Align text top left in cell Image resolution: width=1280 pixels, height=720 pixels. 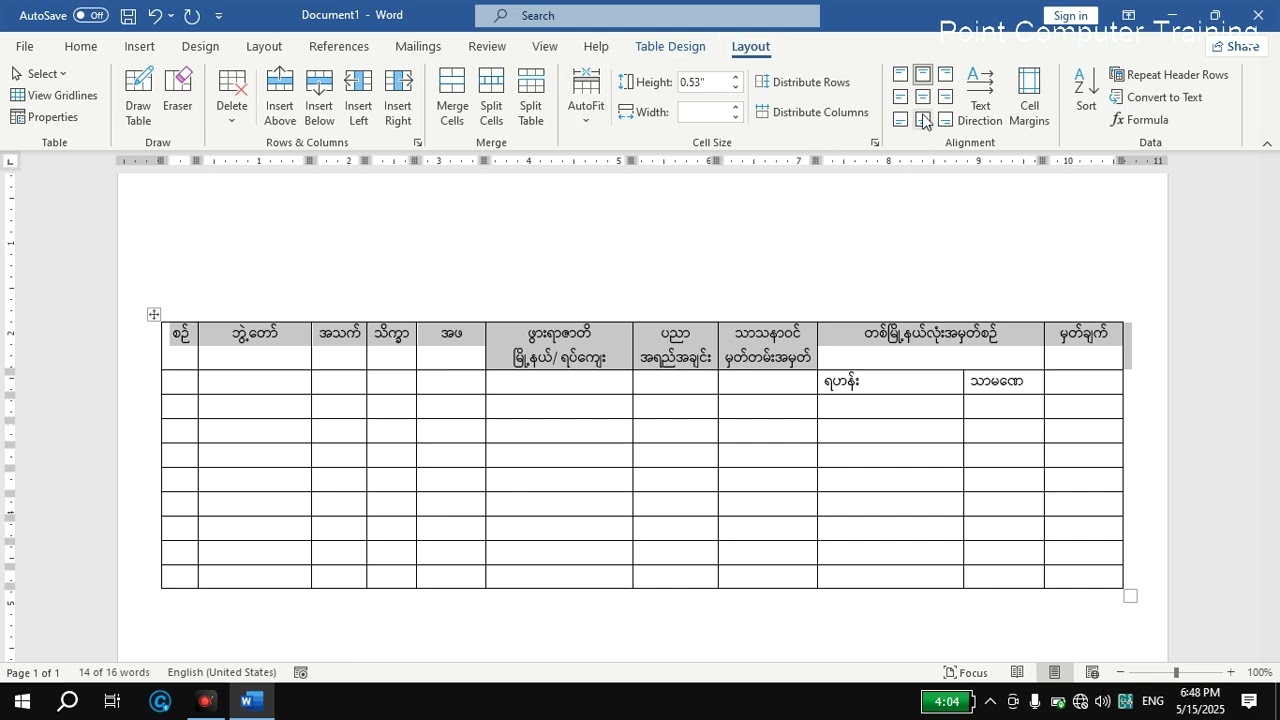tap(900, 74)
